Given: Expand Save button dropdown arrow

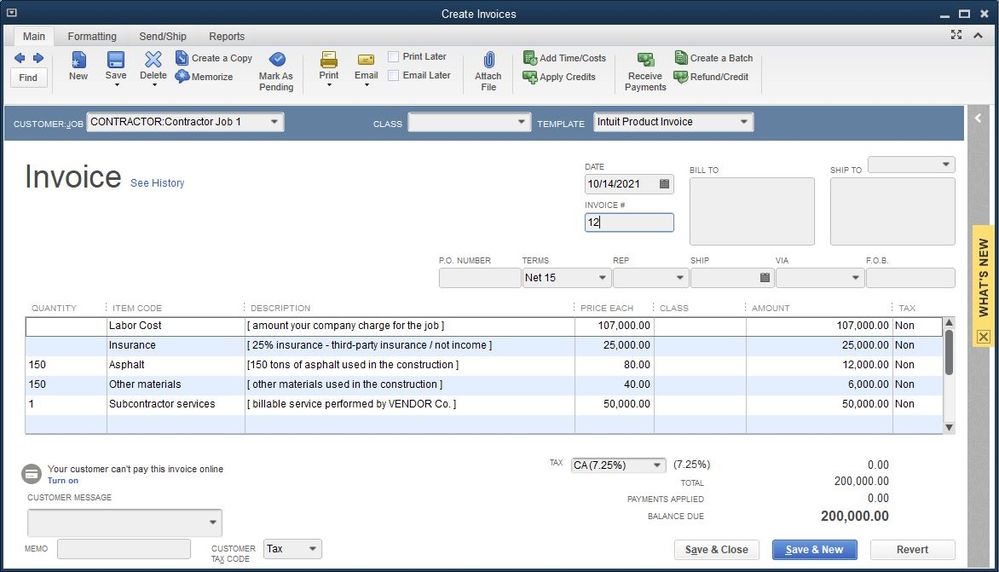Looking at the screenshot, I should click(116, 85).
